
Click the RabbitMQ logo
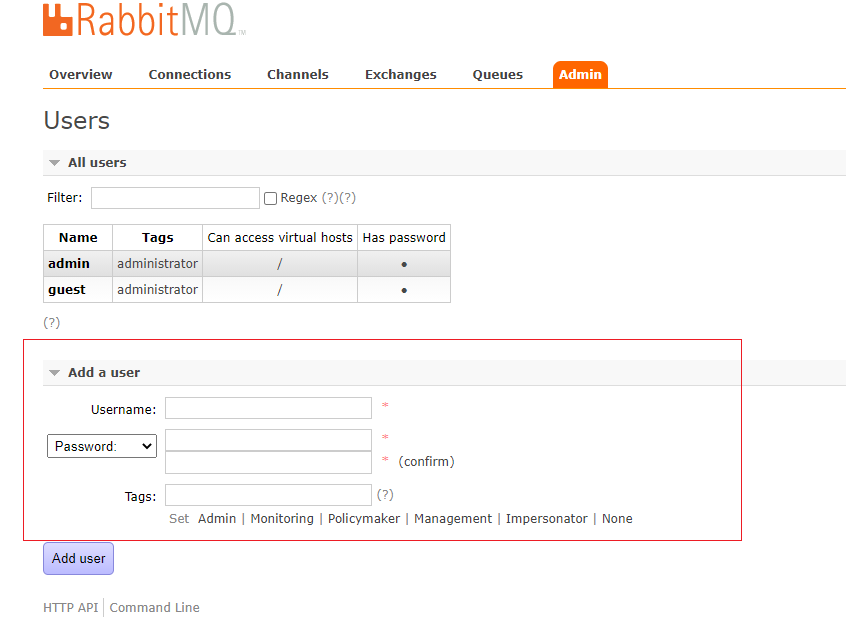[144, 19]
